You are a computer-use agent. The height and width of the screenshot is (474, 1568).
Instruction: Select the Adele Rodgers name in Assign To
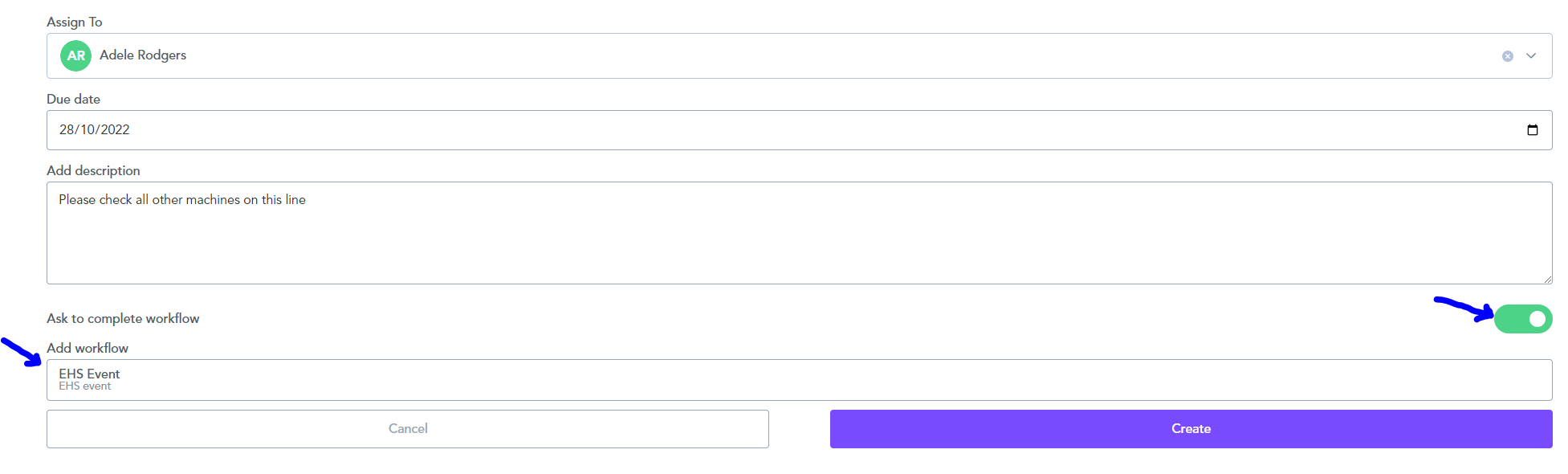143,55
